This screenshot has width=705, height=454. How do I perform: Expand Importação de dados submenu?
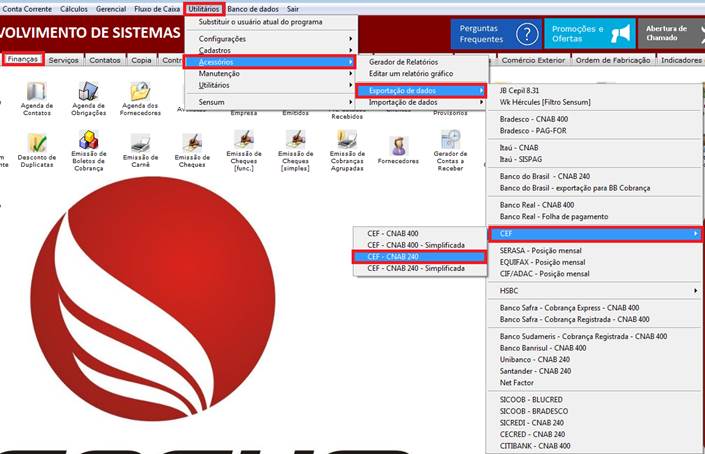coord(421,102)
